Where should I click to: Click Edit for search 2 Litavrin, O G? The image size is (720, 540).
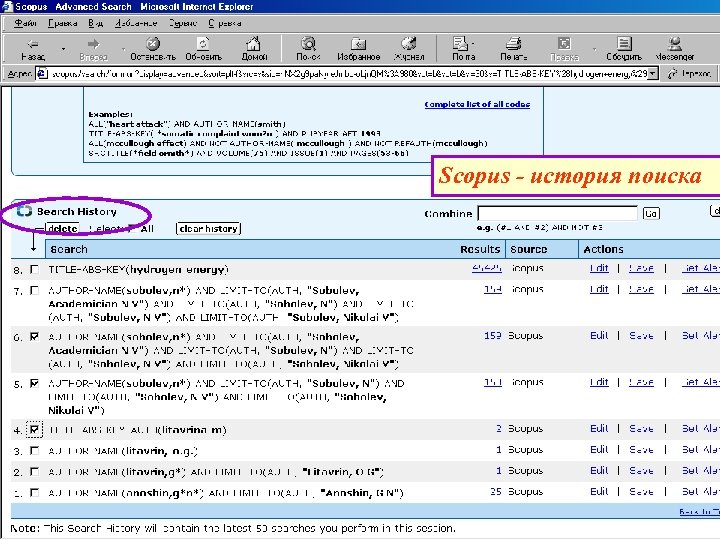coord(599,471)
